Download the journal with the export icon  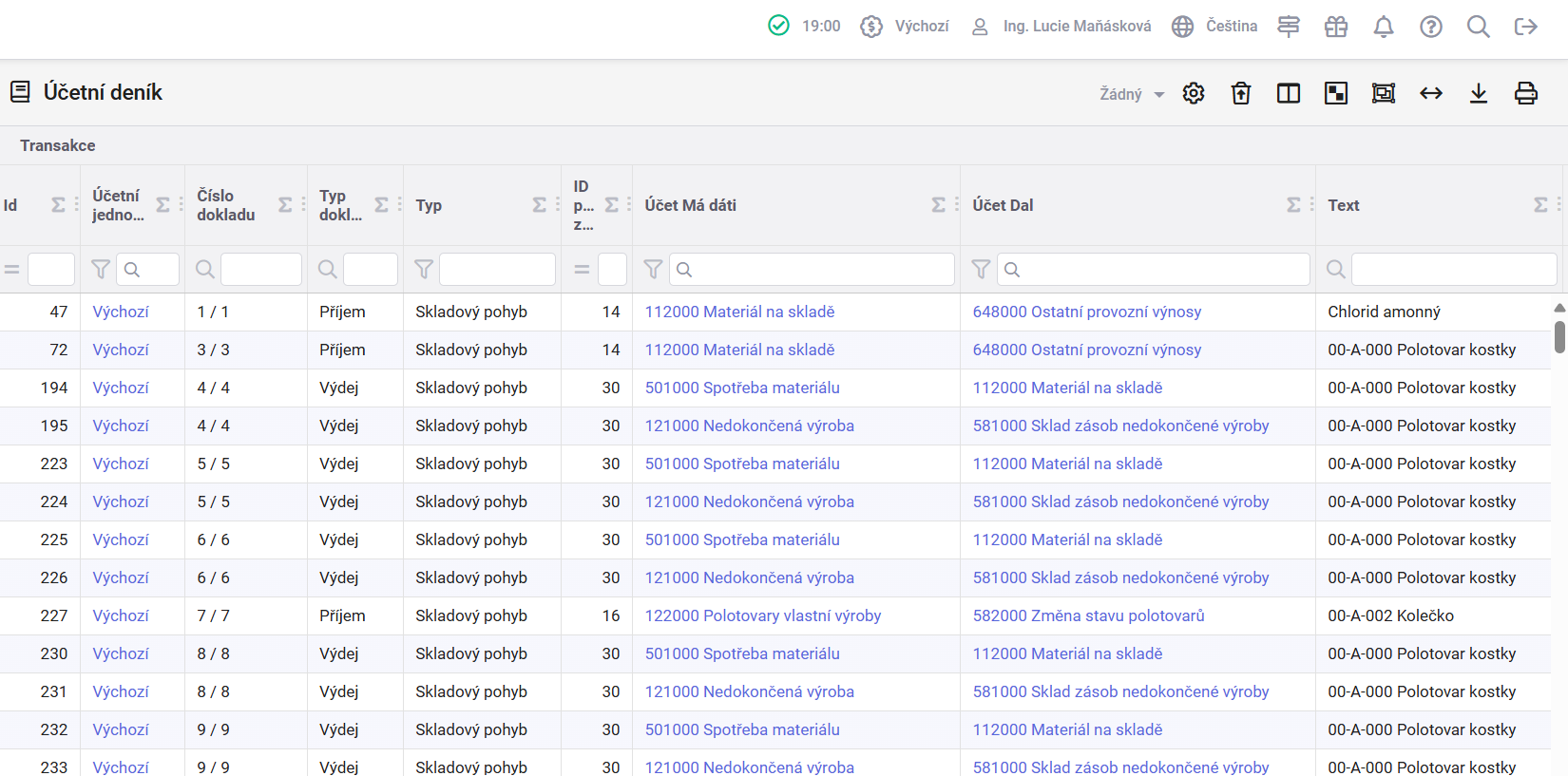1479,93
